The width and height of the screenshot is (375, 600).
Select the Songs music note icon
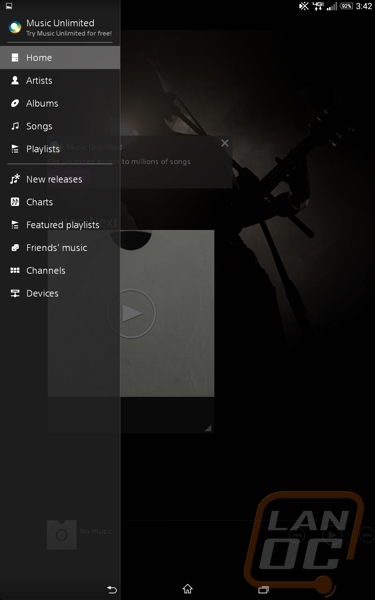click(15, 126)
